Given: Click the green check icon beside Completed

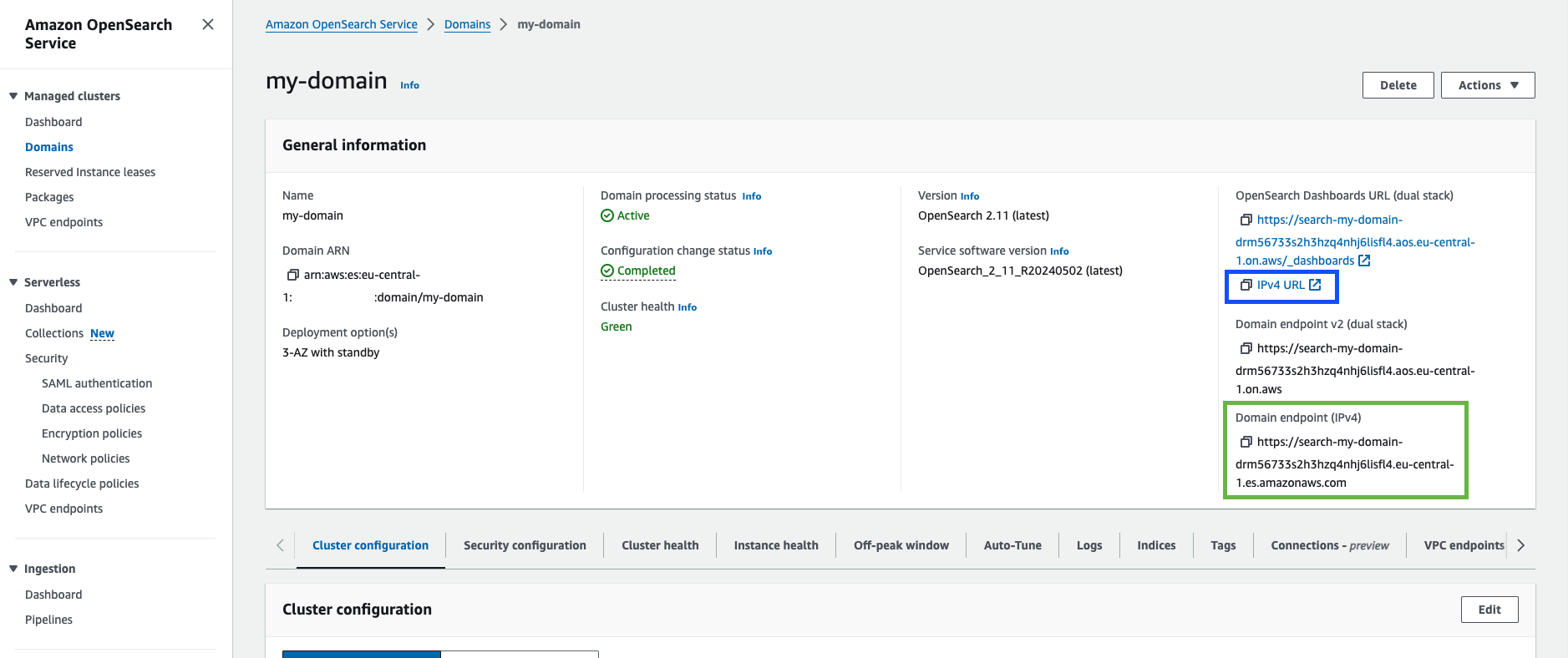Looking at the screenshot, I should click(x=607, y=271).
